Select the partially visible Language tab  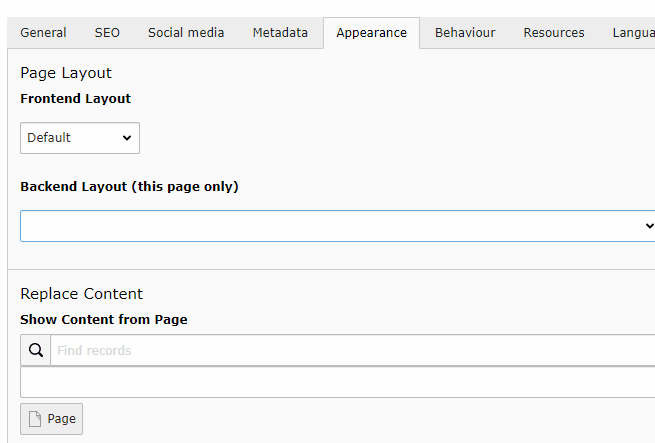coord(632,33)
